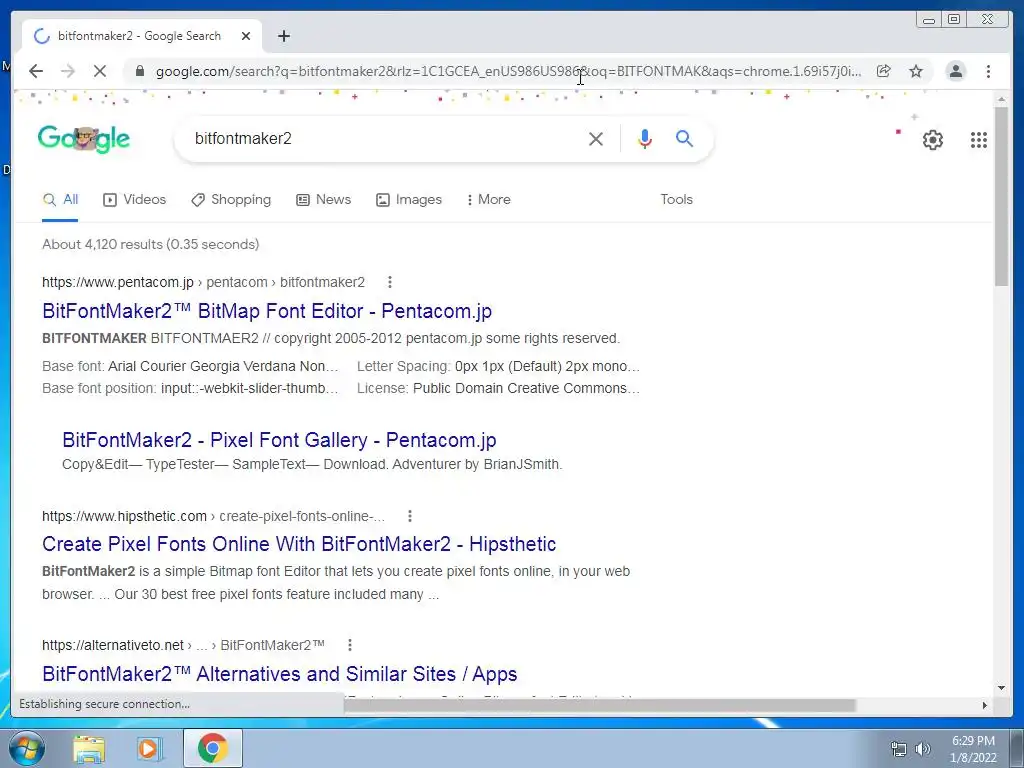1024x768 pixels.
Task: Click the horizontal scrollbar thumb
Action: (600, 705)
